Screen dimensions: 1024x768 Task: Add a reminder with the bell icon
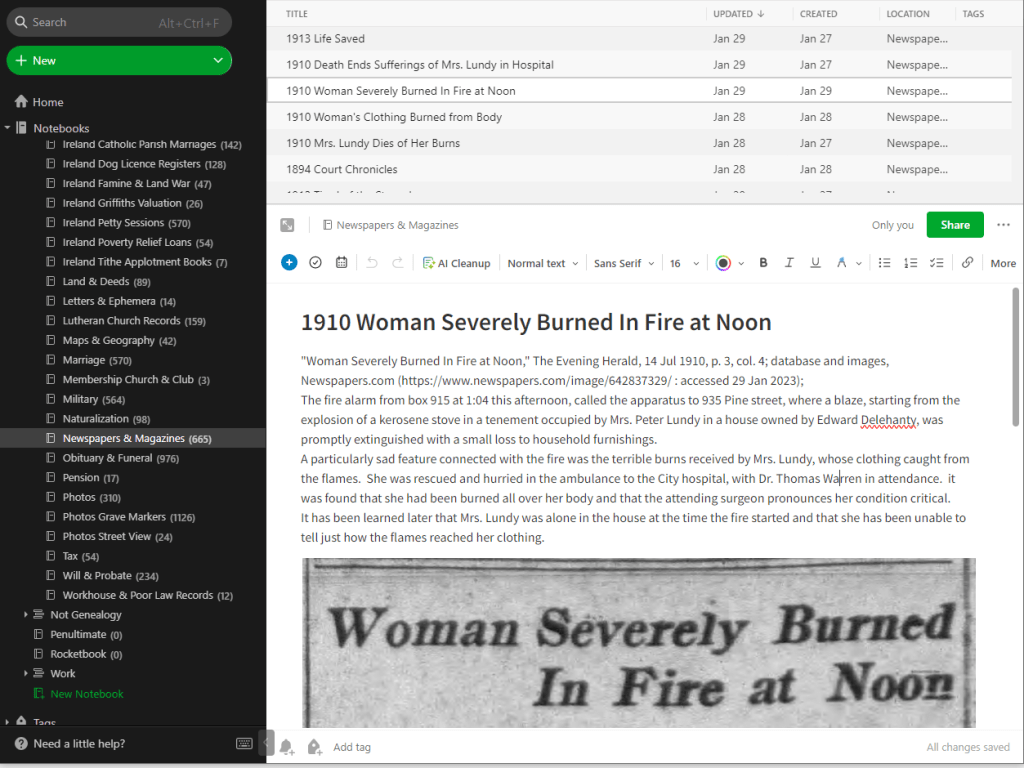pos(287,747)
